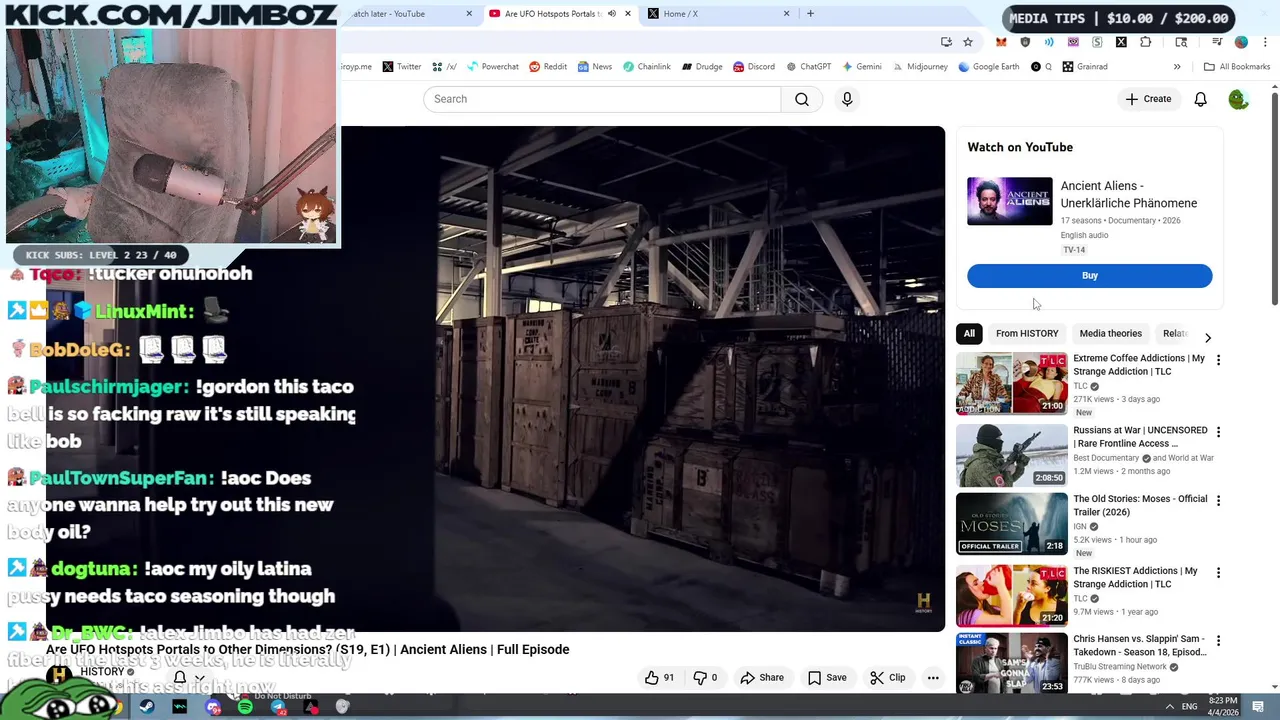Open Extreme Coffee Addictions video thumbnail

coord(1011,383)
